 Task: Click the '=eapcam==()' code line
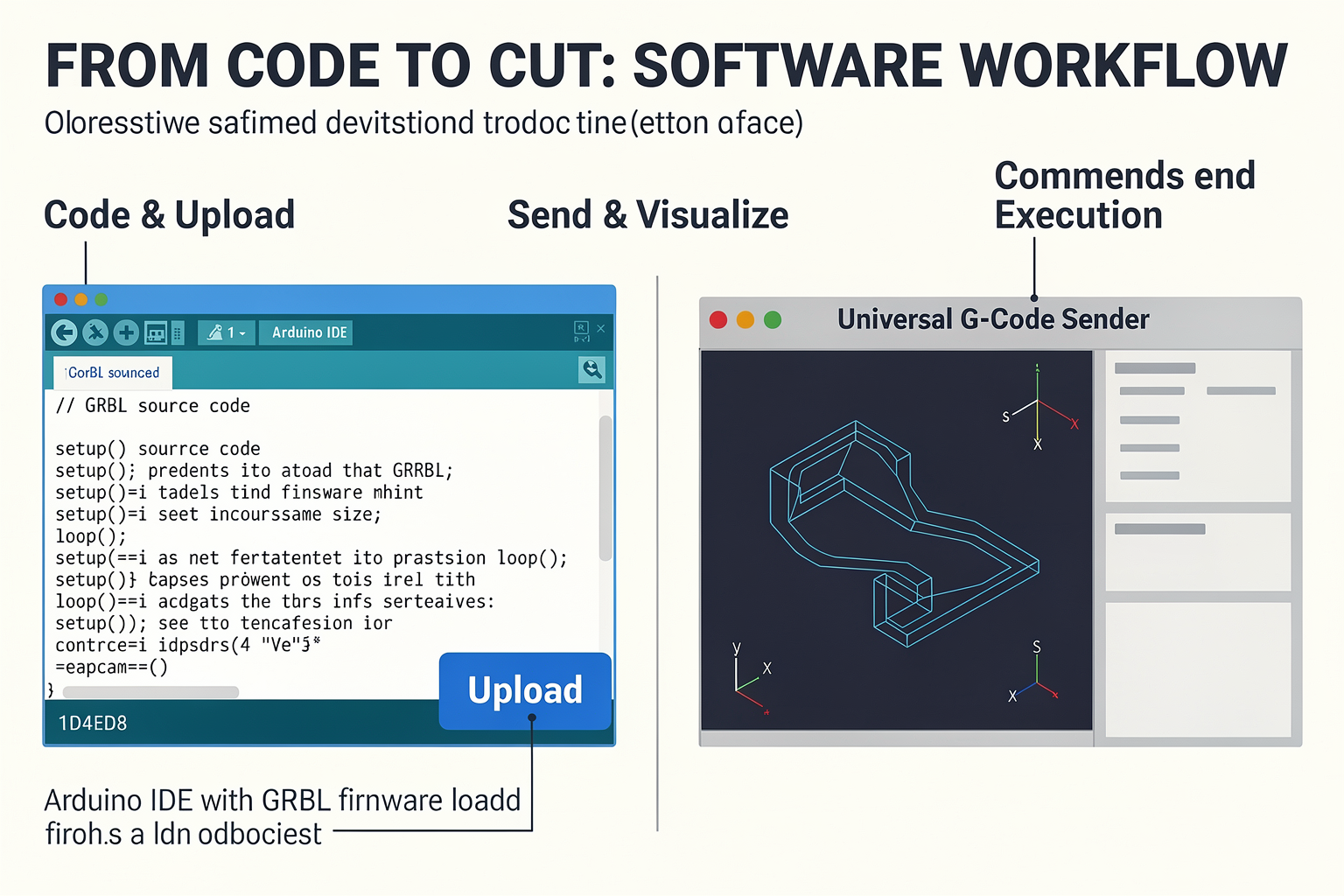tap(111, 668)
